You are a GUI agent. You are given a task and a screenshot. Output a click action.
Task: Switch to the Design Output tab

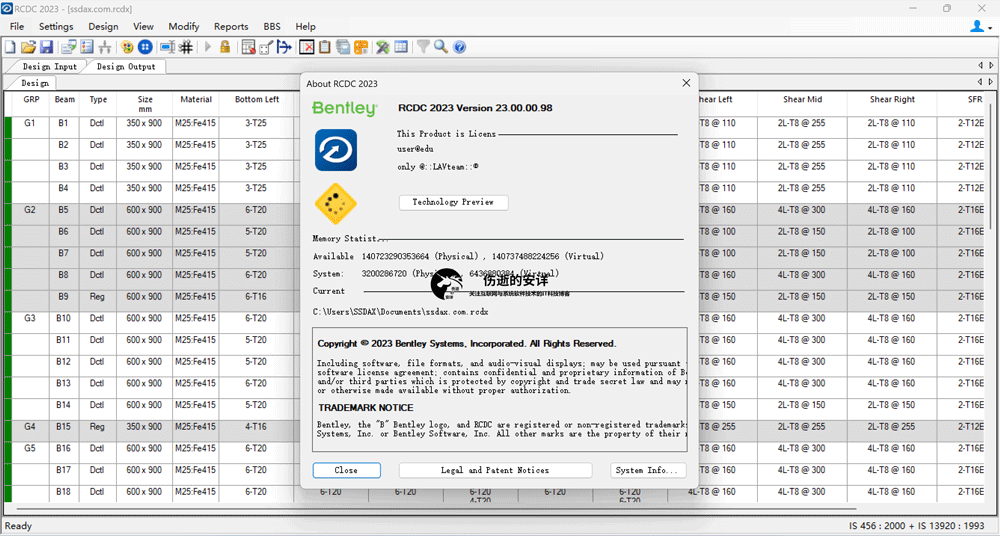[126, 66]
